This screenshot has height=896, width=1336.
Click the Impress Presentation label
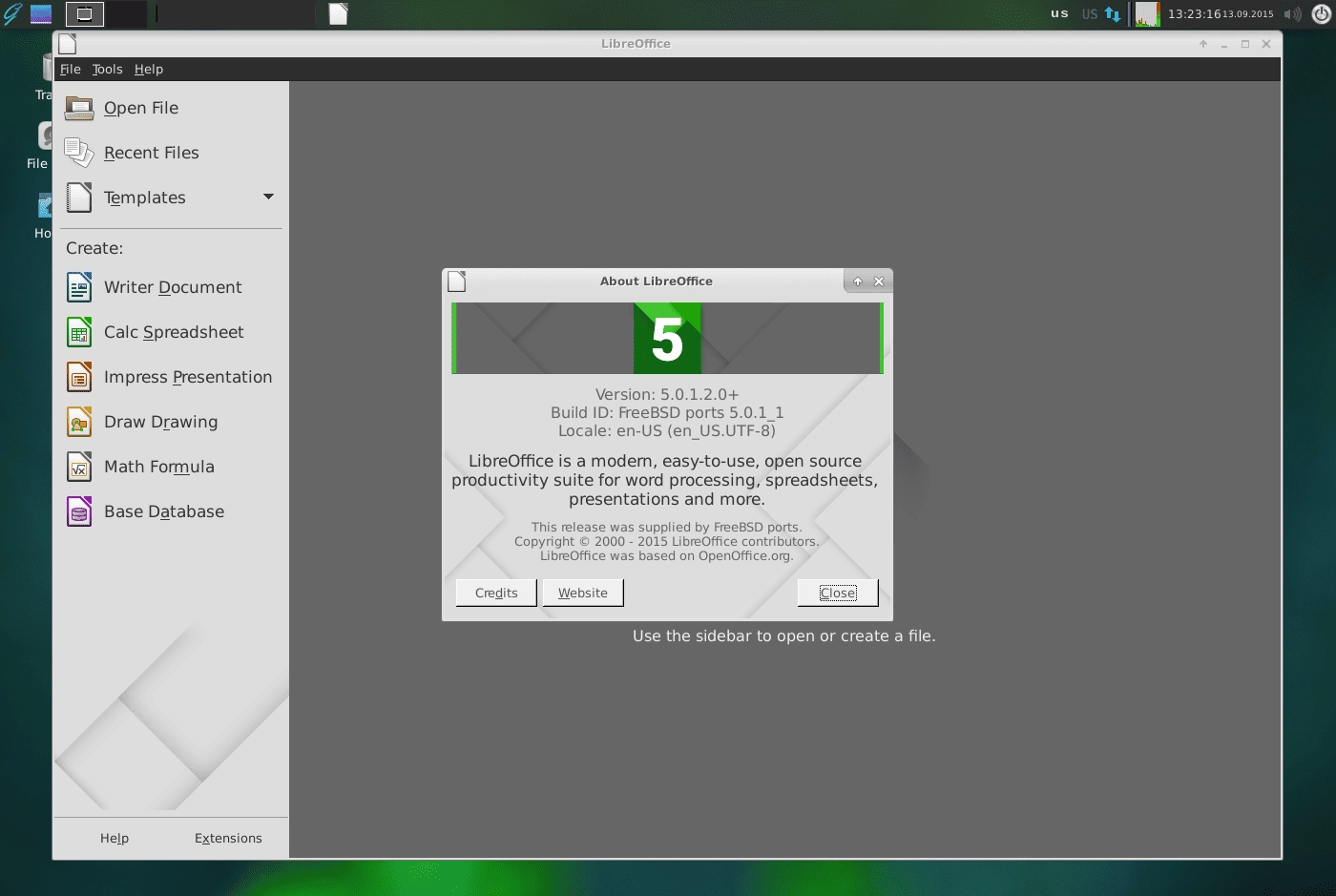(x=188, y=377)
